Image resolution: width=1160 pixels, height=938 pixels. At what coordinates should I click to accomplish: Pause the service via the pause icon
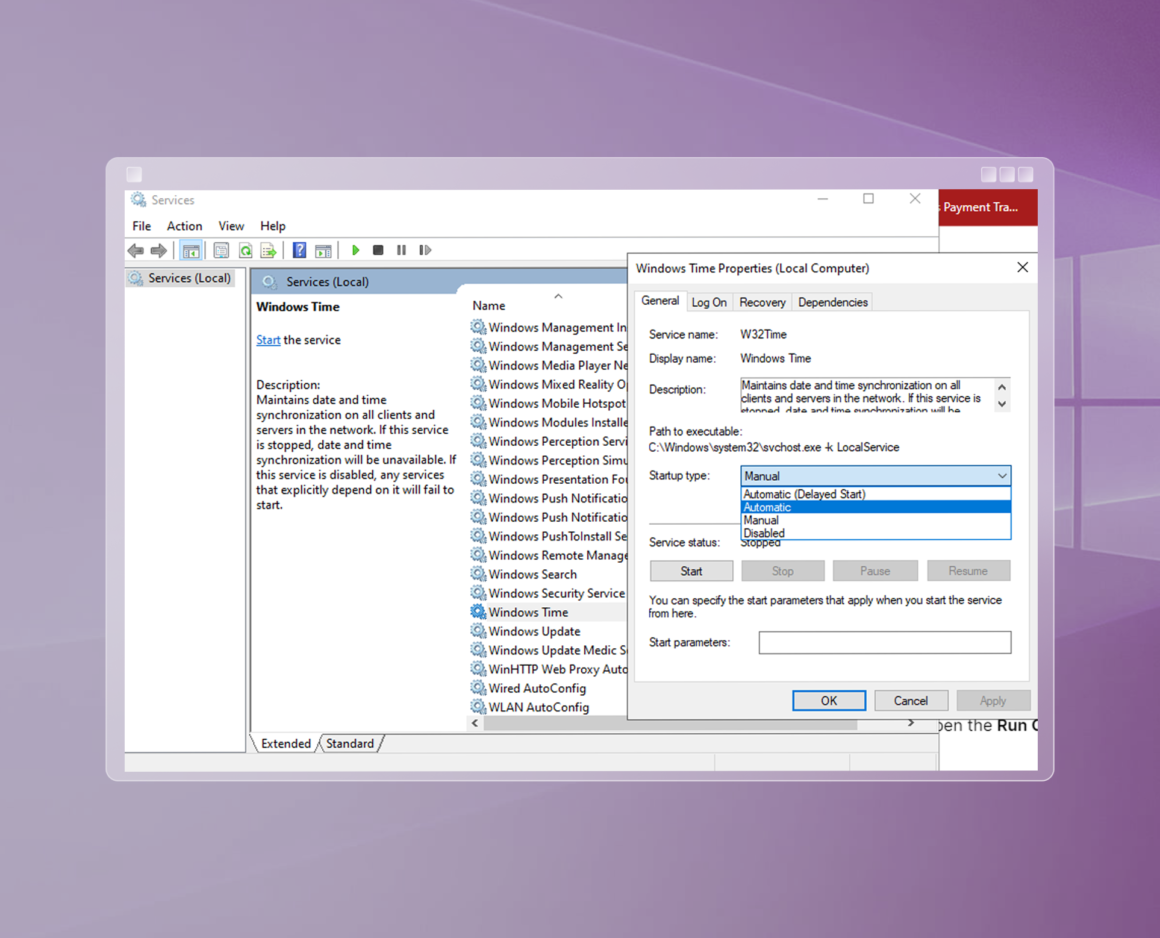401,250
